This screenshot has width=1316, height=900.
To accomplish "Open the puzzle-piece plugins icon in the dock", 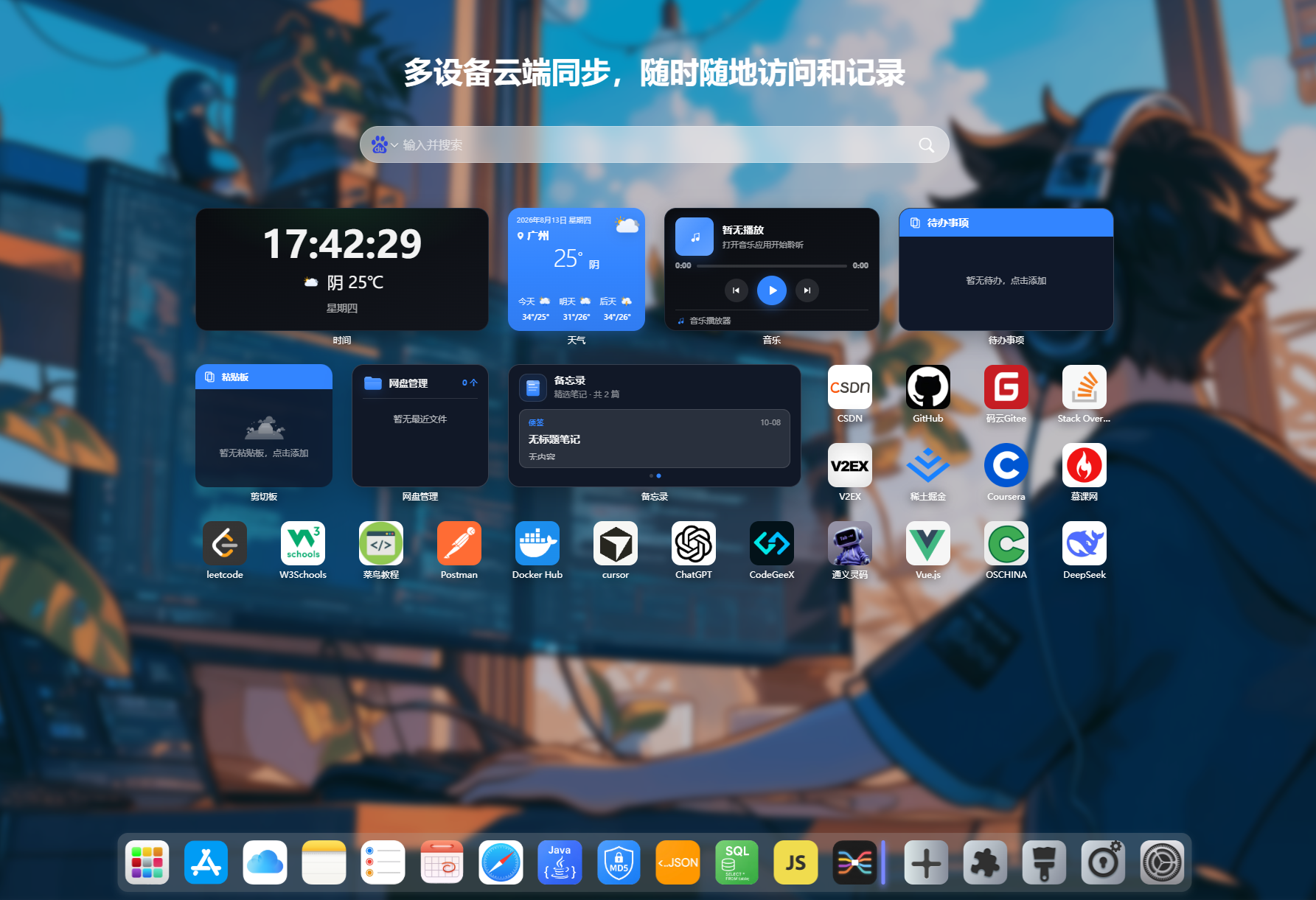I will coord(985,862).
